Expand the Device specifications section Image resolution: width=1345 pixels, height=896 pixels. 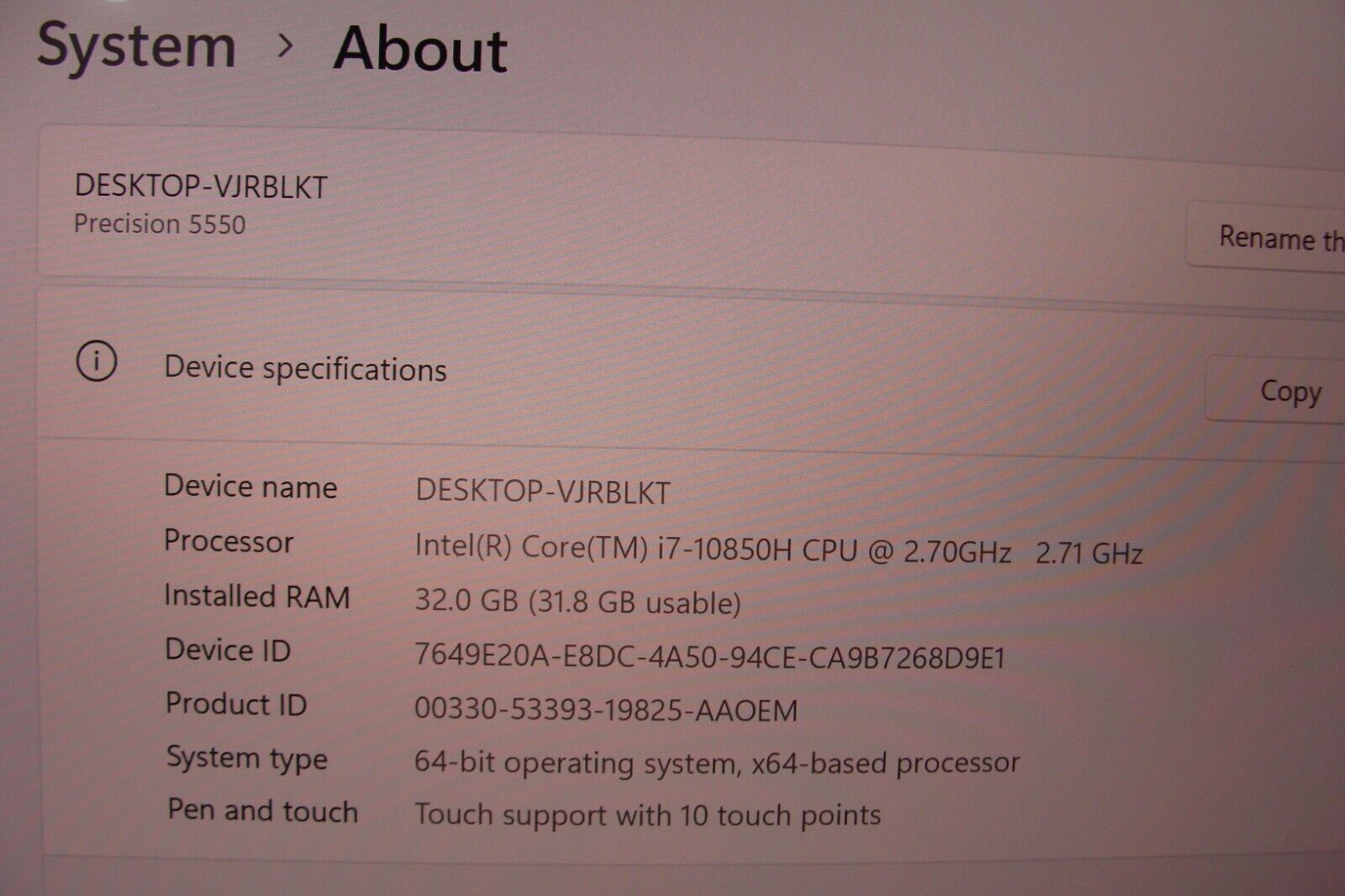pyautogui.click(x=306, y=367)
